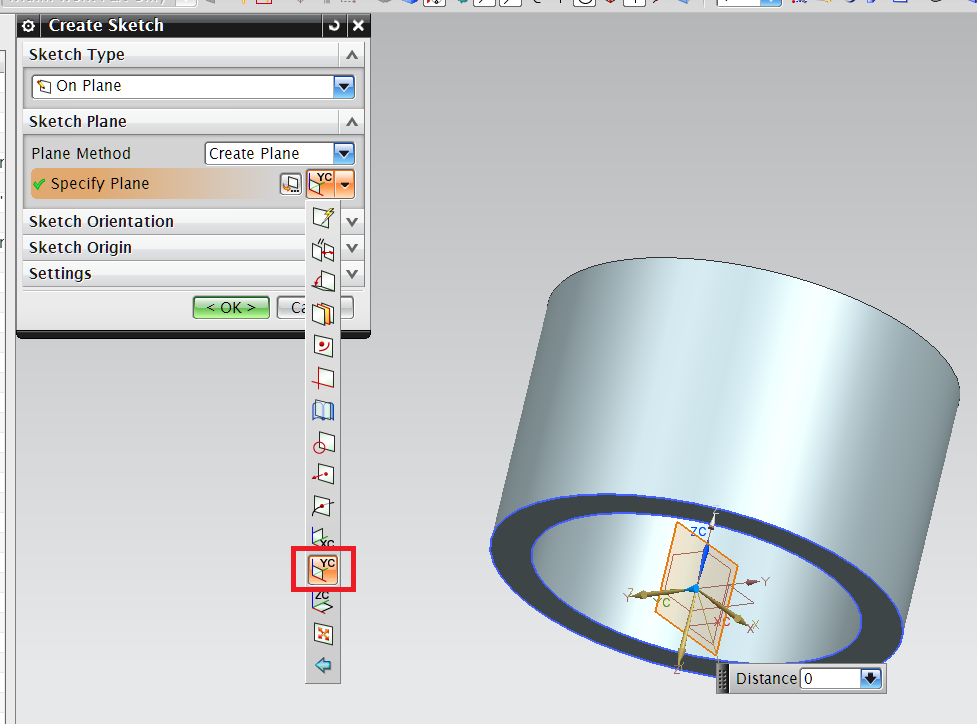Click the gear icon in the dialog title bar
The width and height of the screenshot is (977, 724).
point(27,25)
